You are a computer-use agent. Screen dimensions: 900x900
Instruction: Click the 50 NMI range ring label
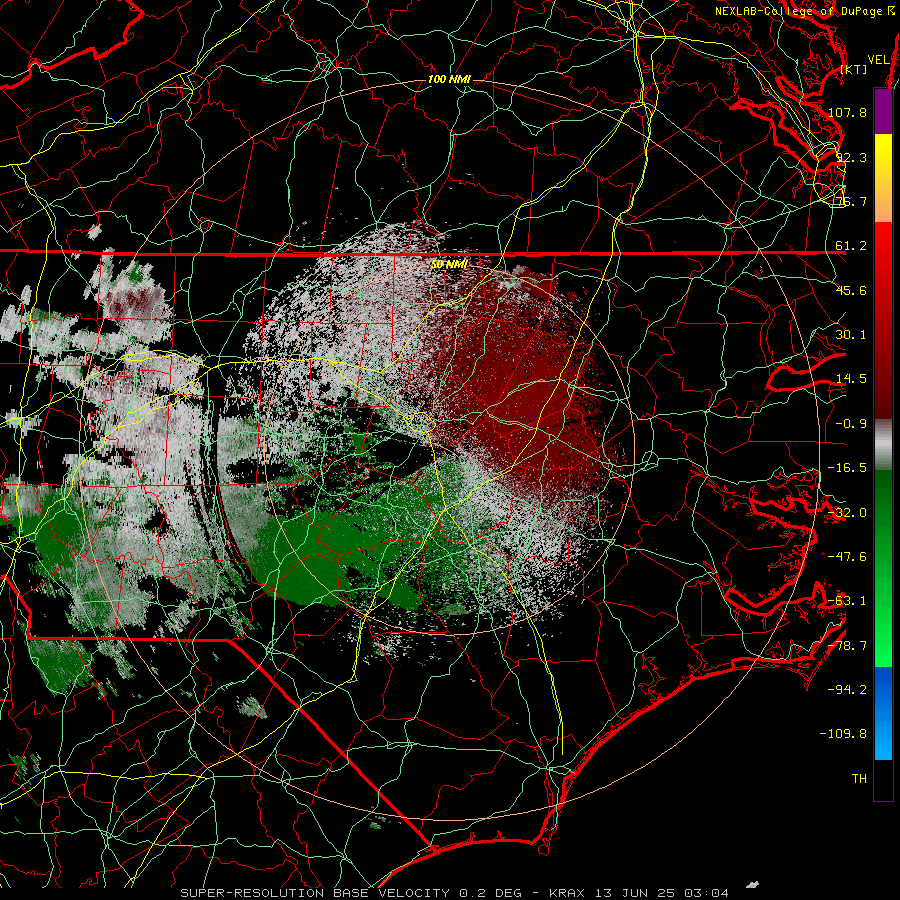[449, 264]
